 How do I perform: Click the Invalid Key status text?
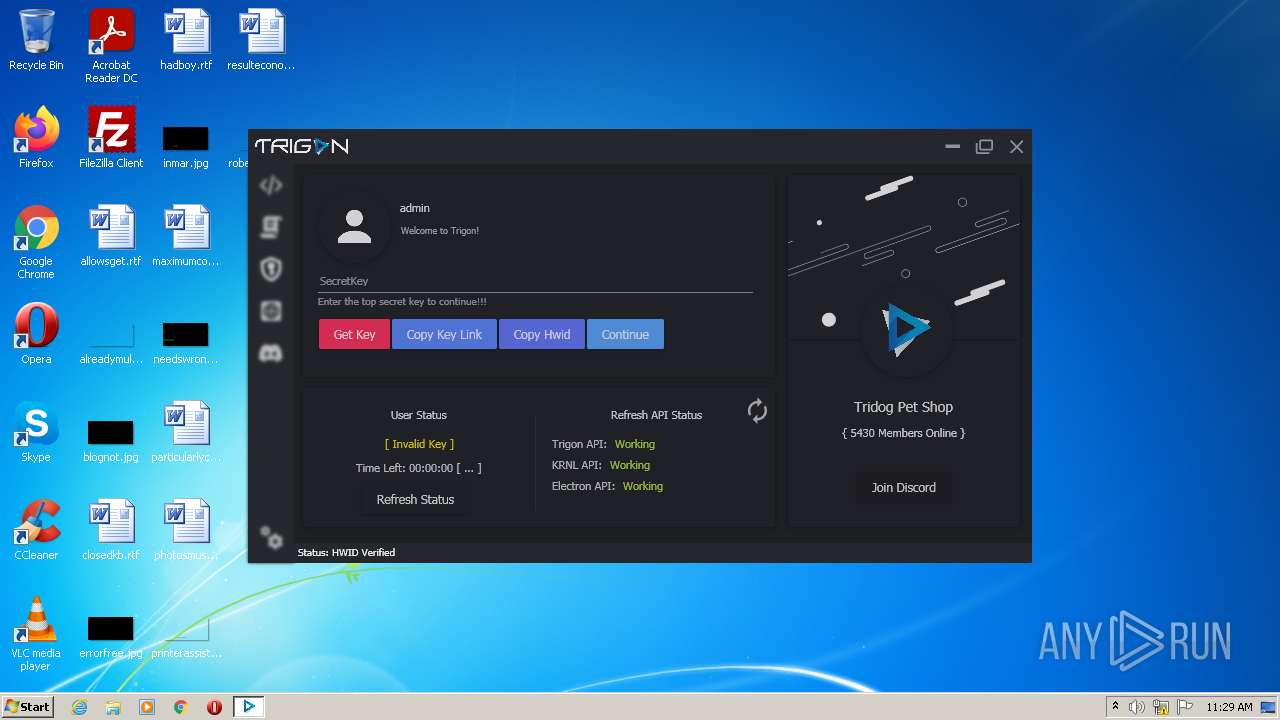pos(419,444)
